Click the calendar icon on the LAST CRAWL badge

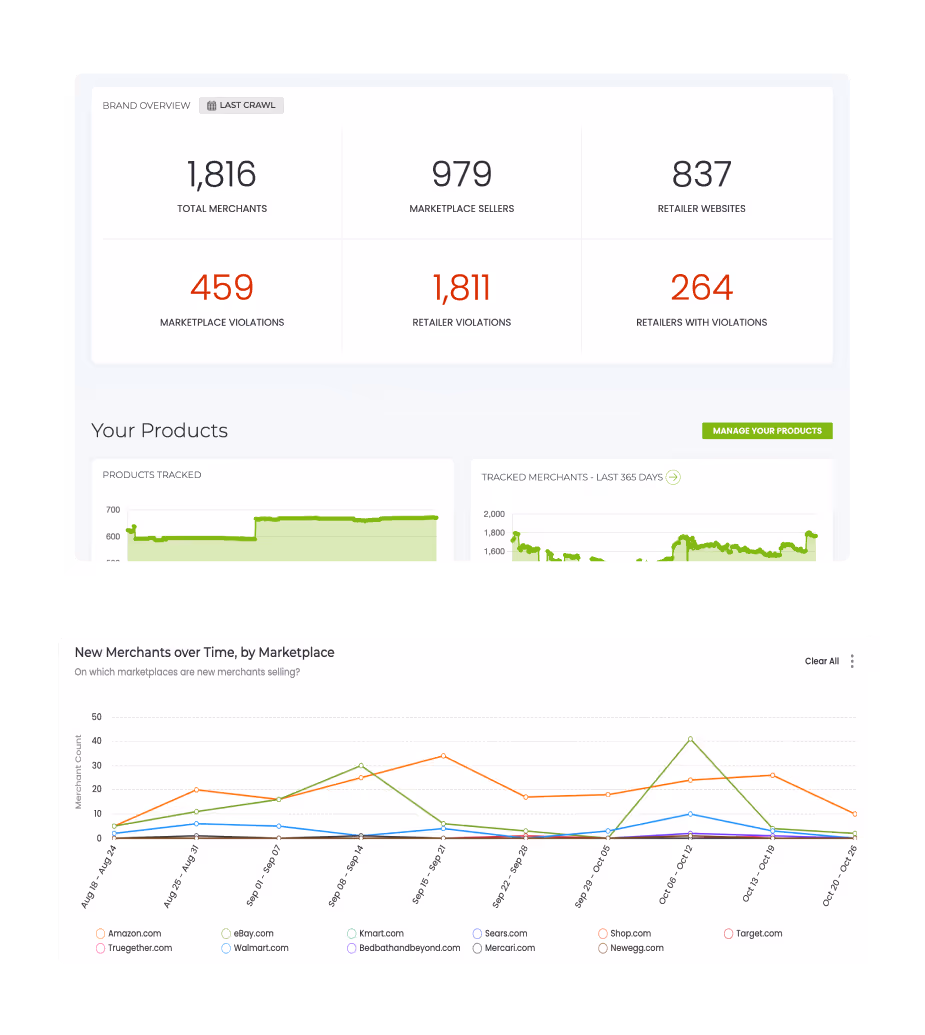(210, 105)
